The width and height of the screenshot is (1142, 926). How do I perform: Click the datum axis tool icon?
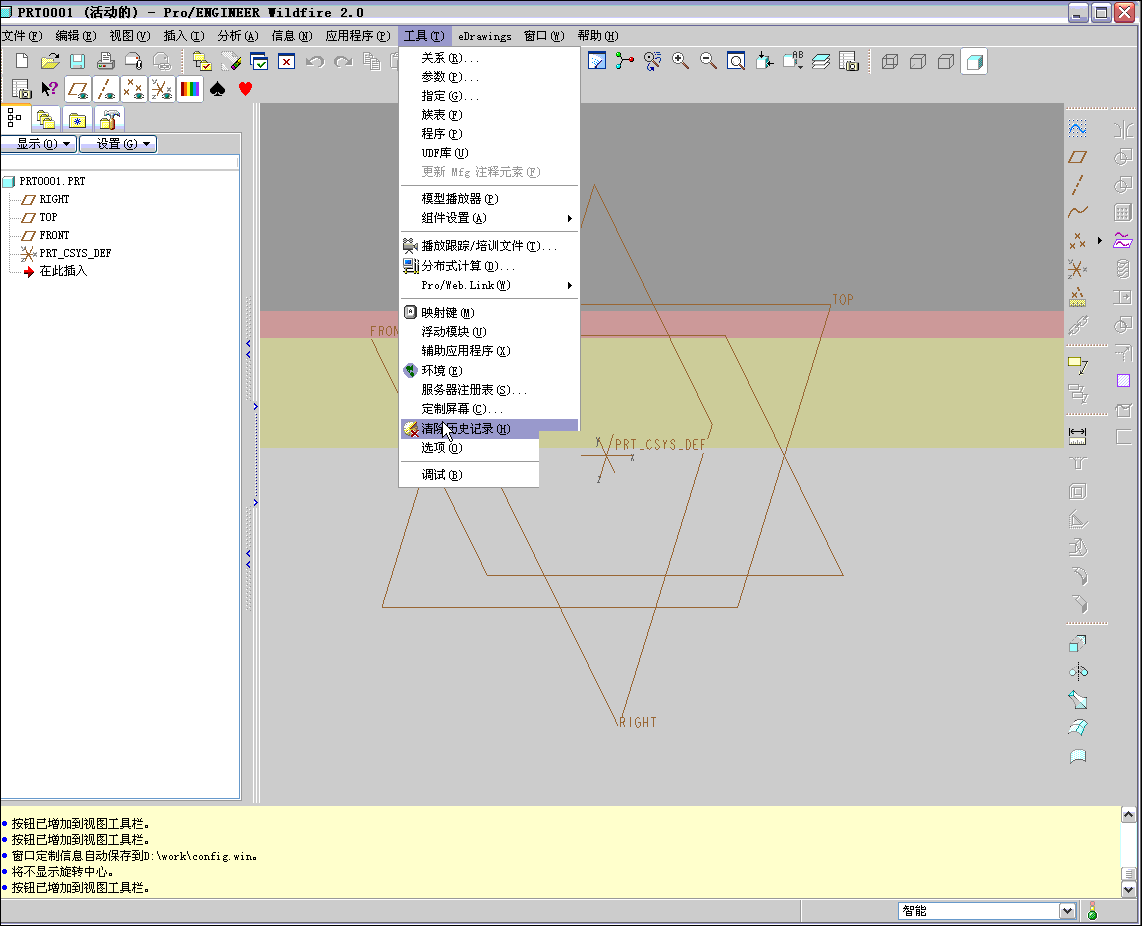pyautogui.click(x=1078, y=184)
